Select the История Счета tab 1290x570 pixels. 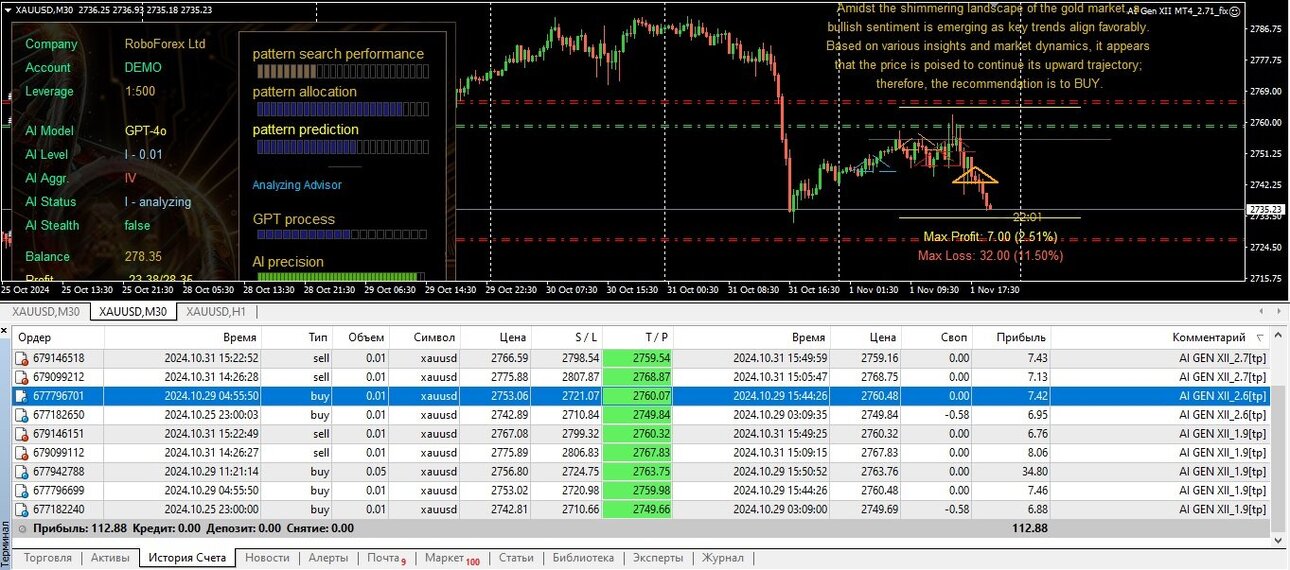(187, 558)
